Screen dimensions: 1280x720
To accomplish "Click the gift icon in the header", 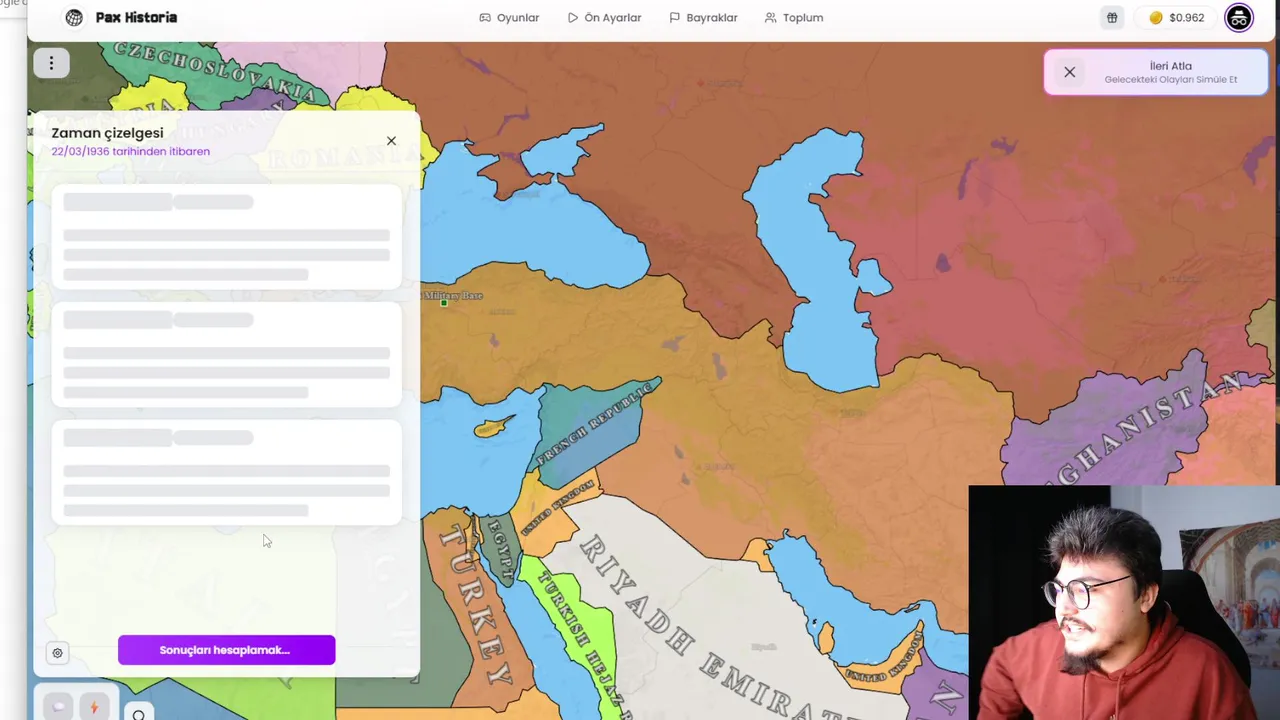I will 1112,17.
